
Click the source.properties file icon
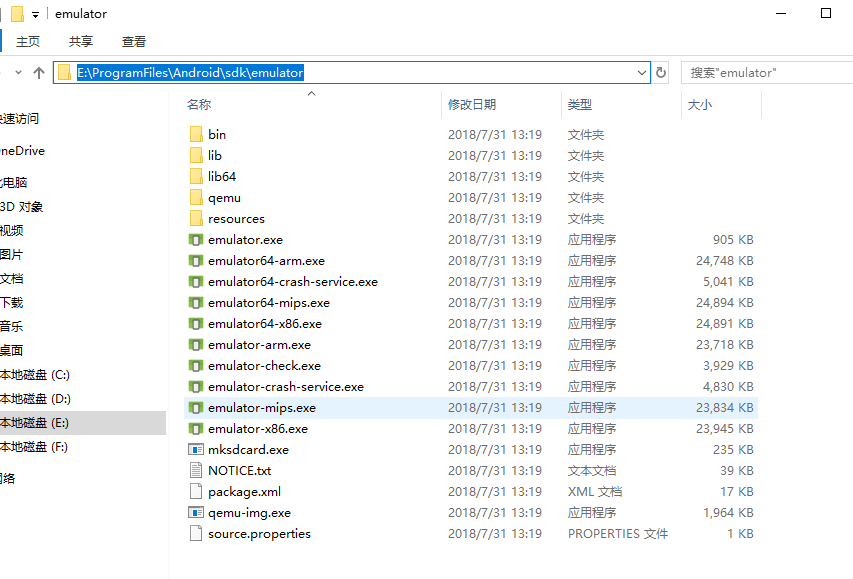click(196, 534)
